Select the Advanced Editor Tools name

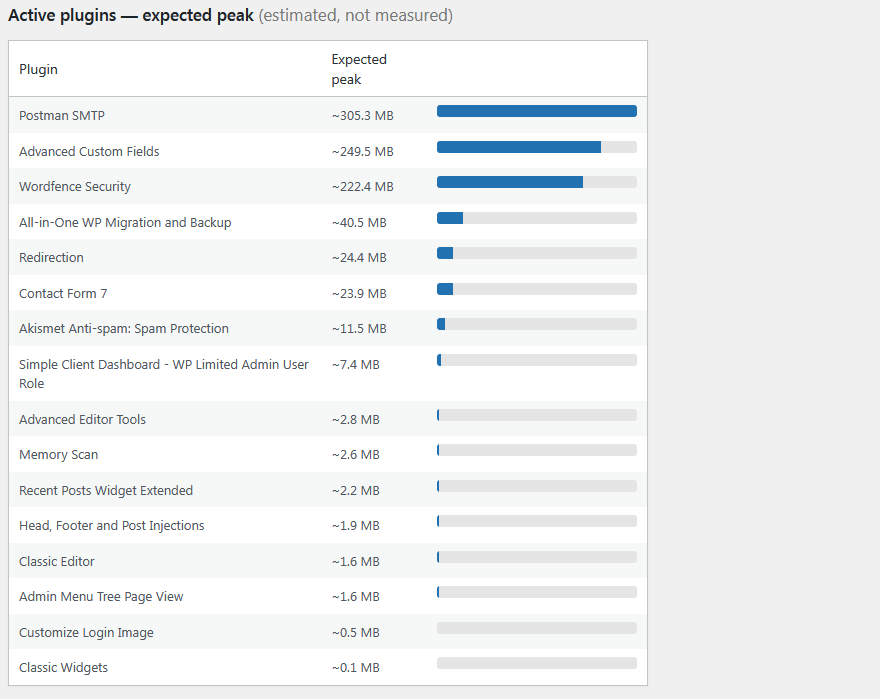click(x=82, y=419)
